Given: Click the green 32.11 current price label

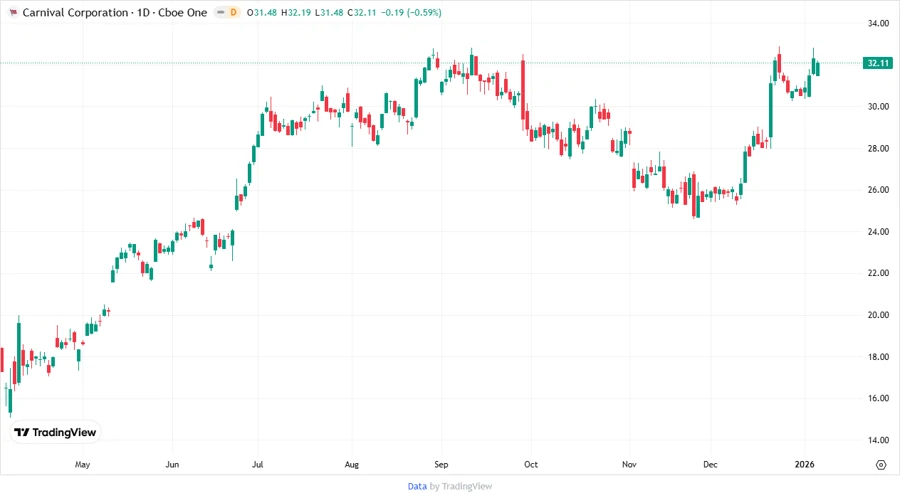Looking at the screenshot, I should [878, 63].
